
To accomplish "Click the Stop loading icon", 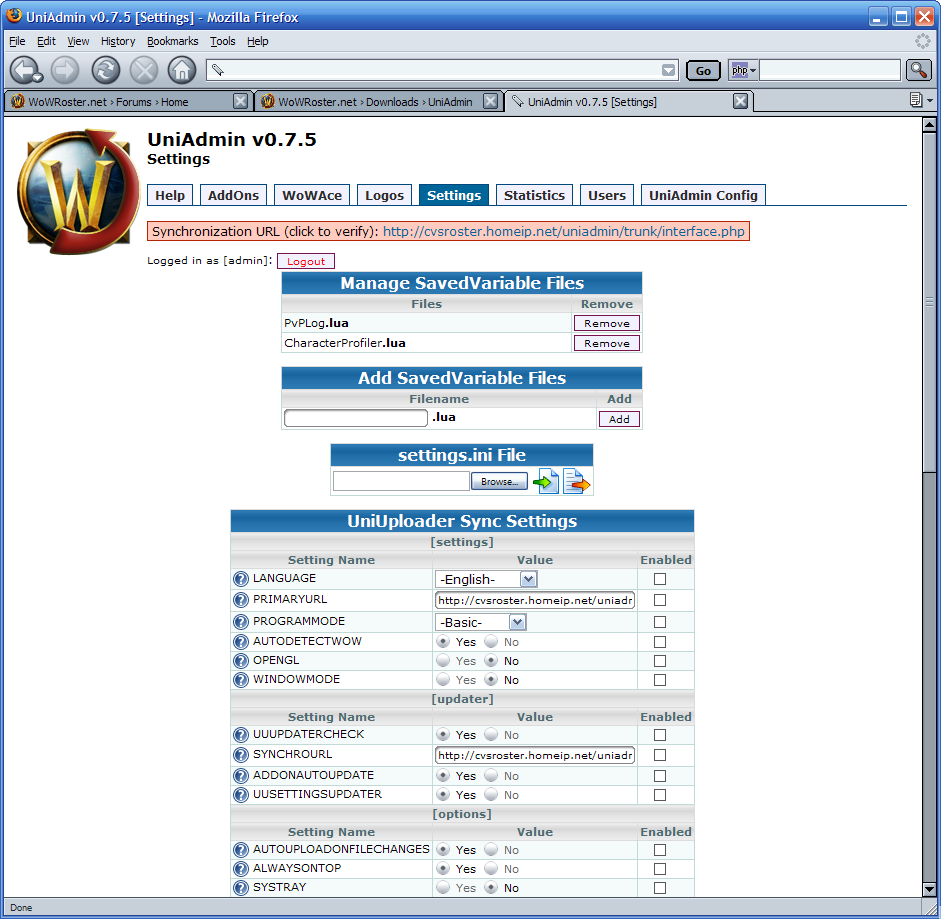I will [x=144, y=70].
